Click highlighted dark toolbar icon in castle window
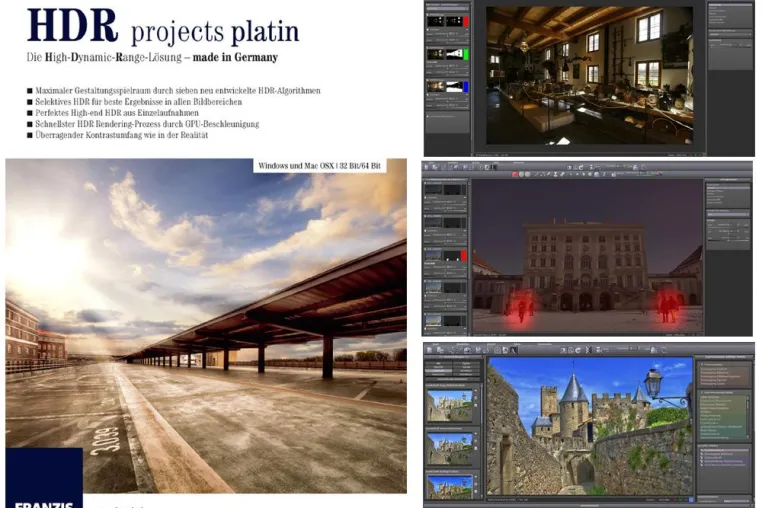Image resolution: width=762 pixels, height=508 pixels. click(513, 350)
